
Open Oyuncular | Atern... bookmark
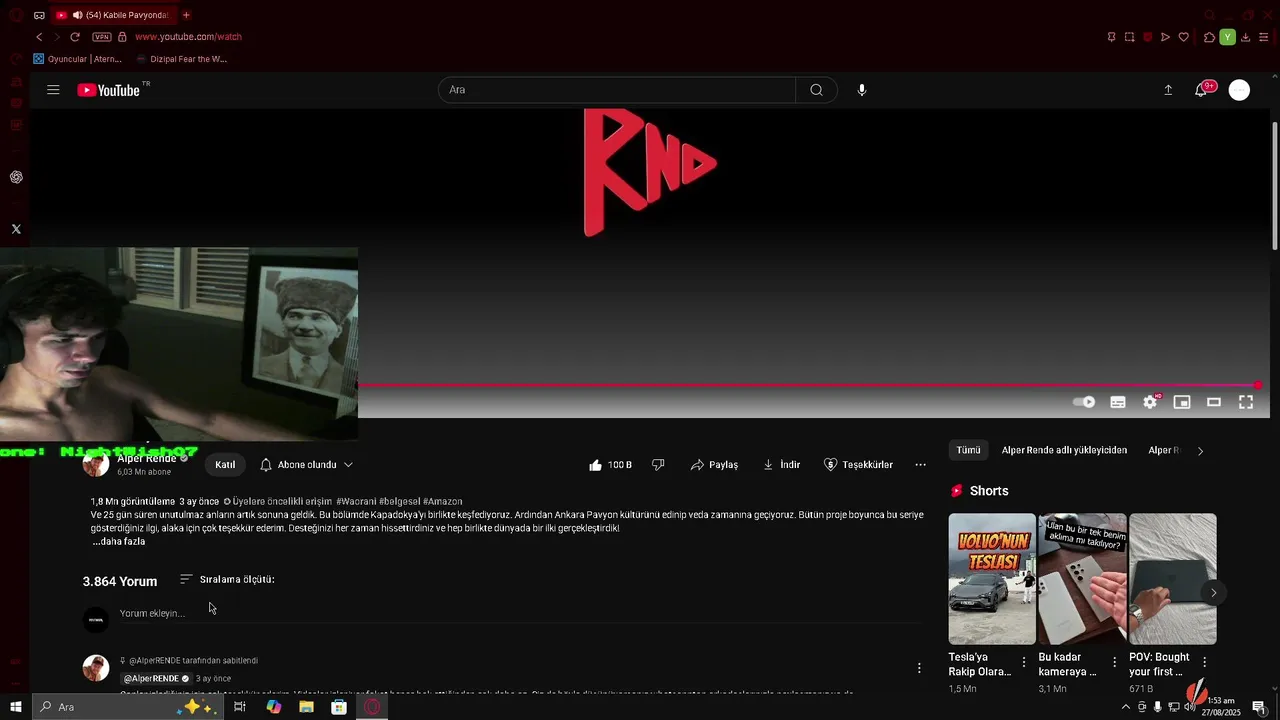point(78,59)
